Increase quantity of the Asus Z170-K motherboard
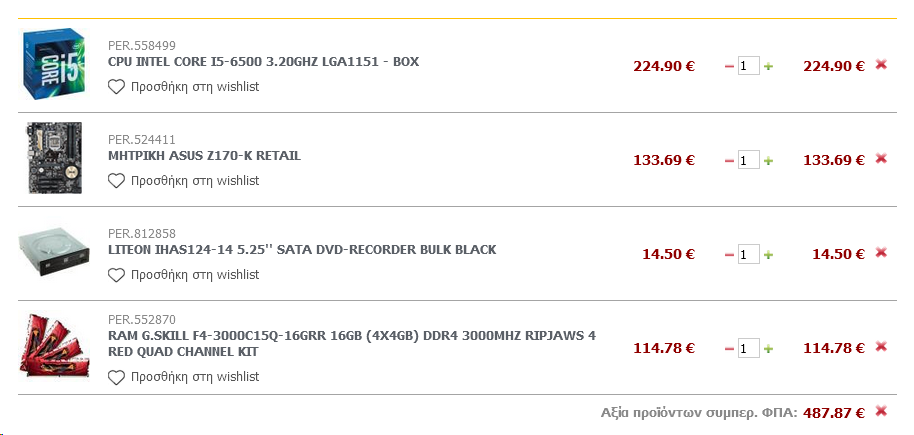This screenshot has width=914, height=435. pos(769,161)
